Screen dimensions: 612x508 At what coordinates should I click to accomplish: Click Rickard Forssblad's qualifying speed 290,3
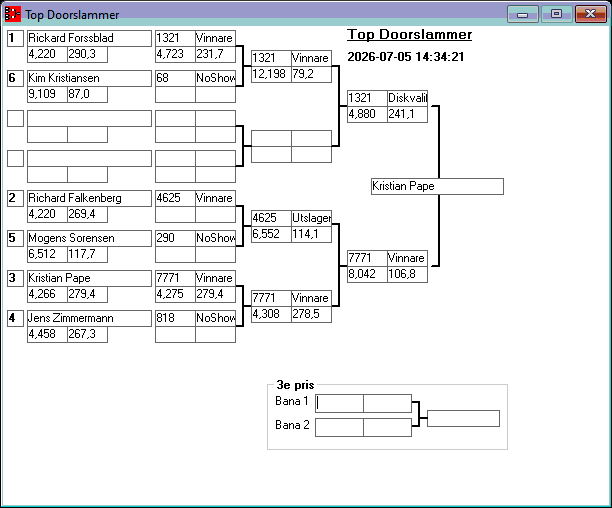(x=87, y=54)
